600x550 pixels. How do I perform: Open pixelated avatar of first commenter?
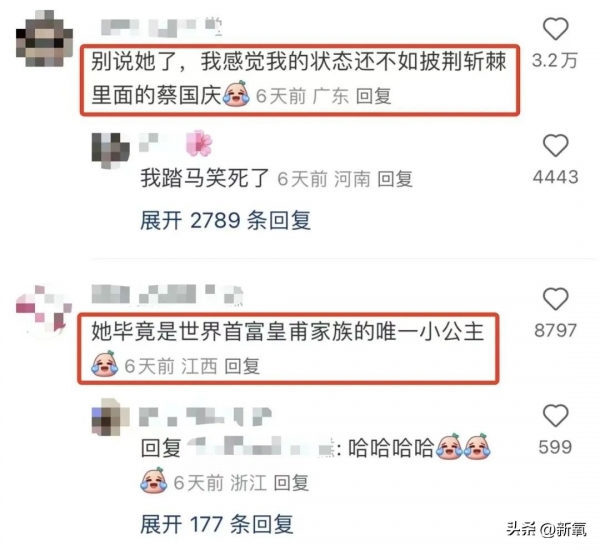[x=44, y=39]
